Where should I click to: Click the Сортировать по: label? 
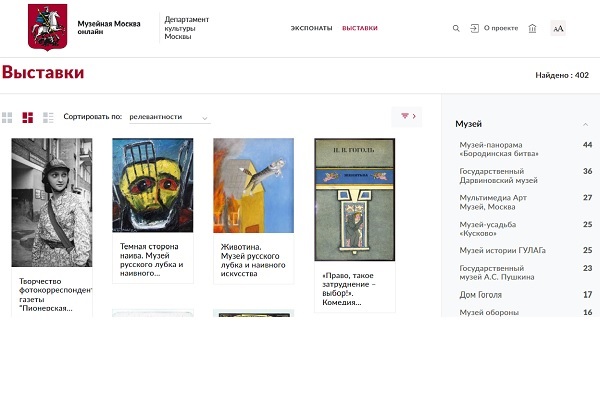pos(93,116)
